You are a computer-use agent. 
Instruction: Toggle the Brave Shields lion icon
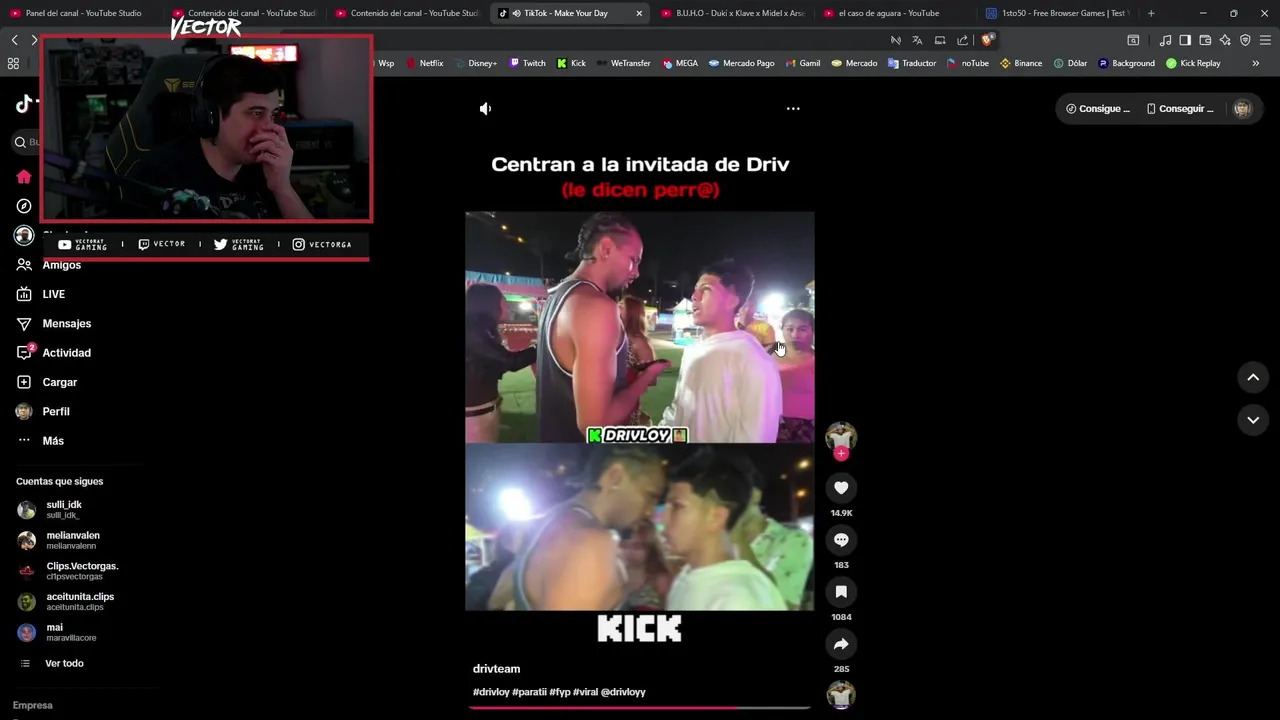[x=987, y=40]
